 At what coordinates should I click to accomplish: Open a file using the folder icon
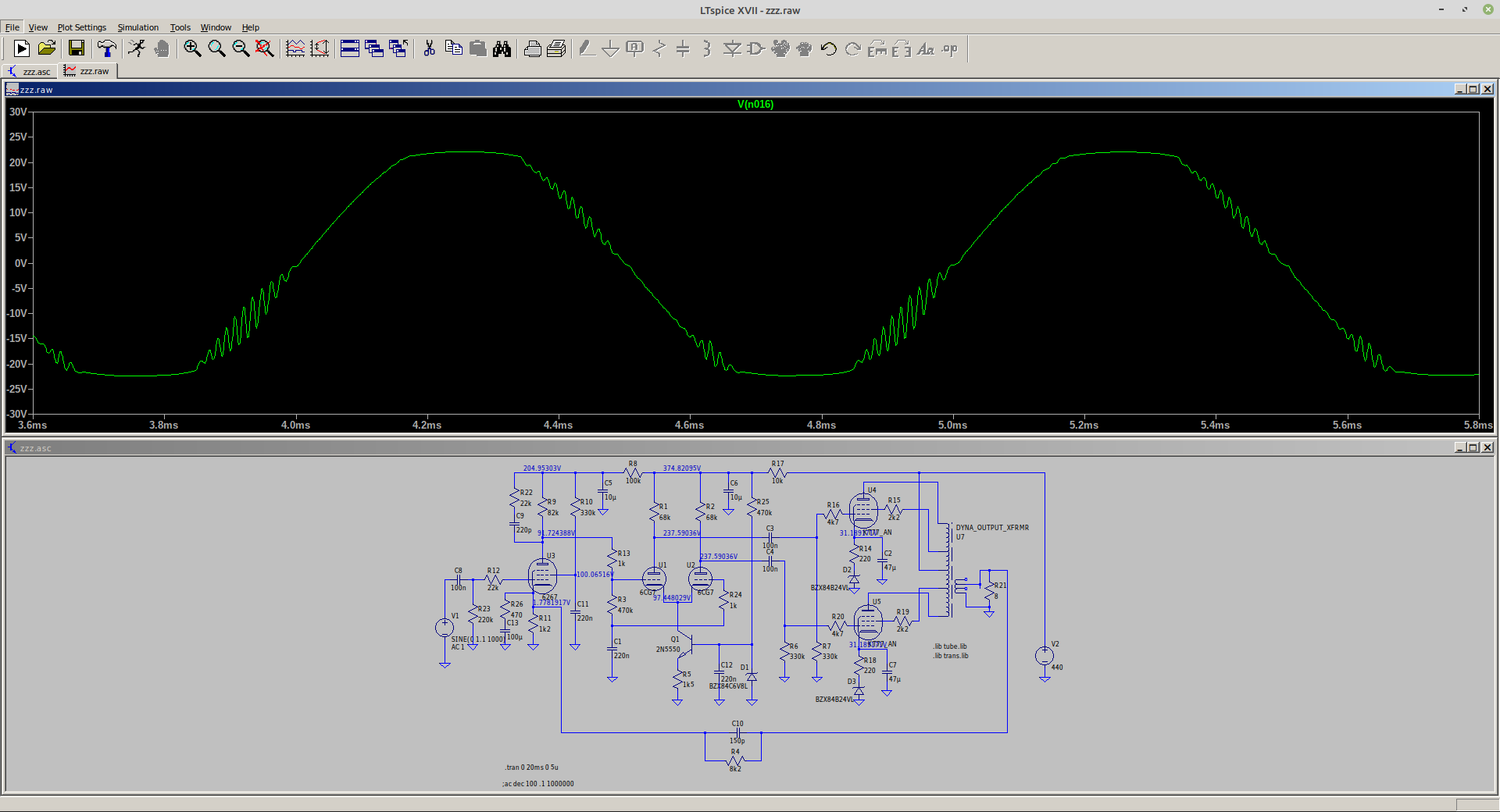pyautogui.click(x=47, y=48)
